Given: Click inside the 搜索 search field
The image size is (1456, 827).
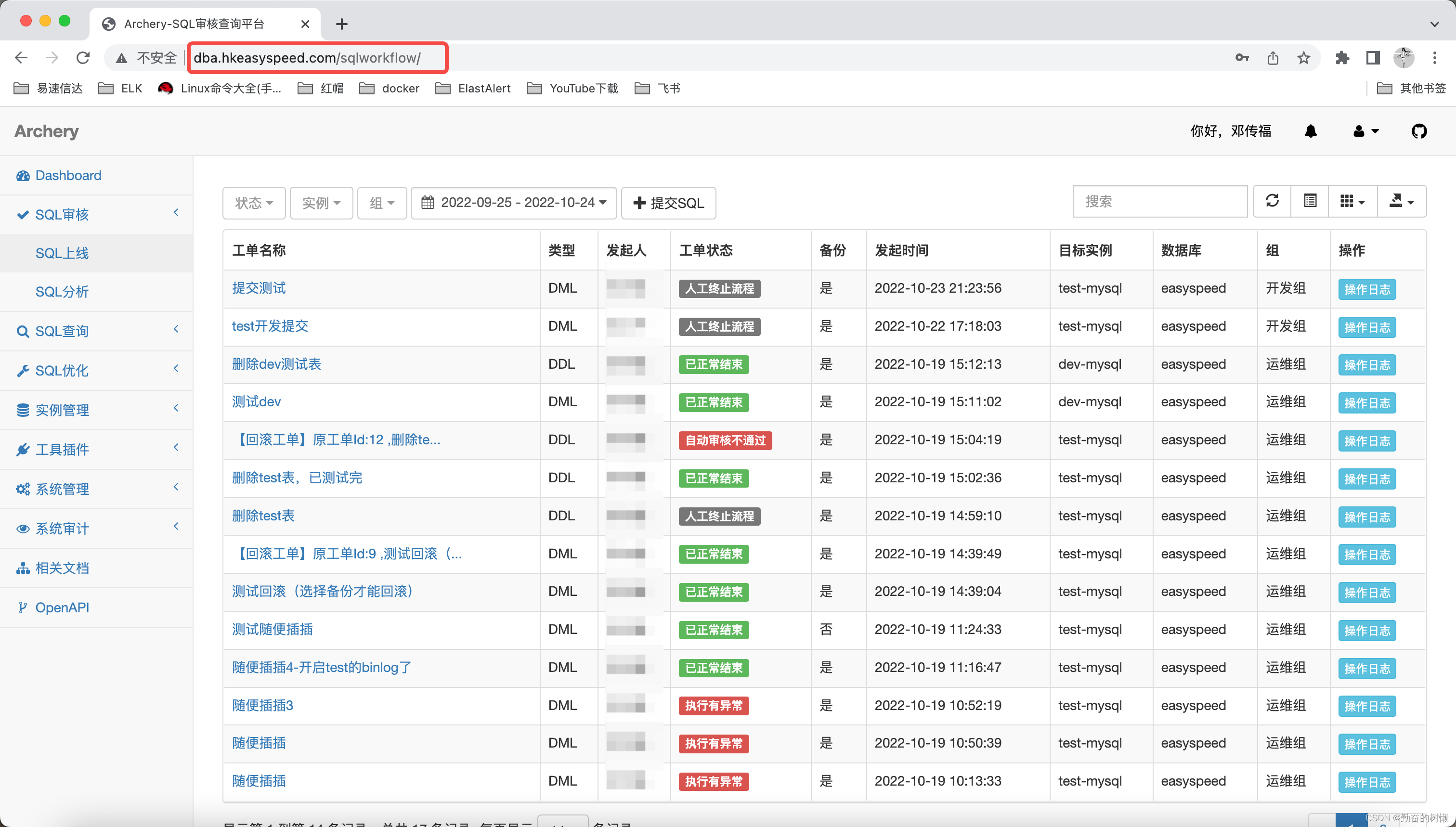Looking at the screenshot, I should pos(1159,201).
